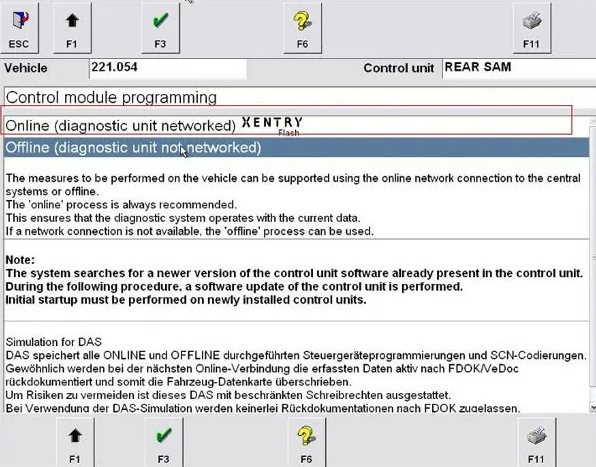The height and width of the screenshot is (467, 596).
Task: Click the Control unit field REAR SAM
Action: click(x=519, y=68)
